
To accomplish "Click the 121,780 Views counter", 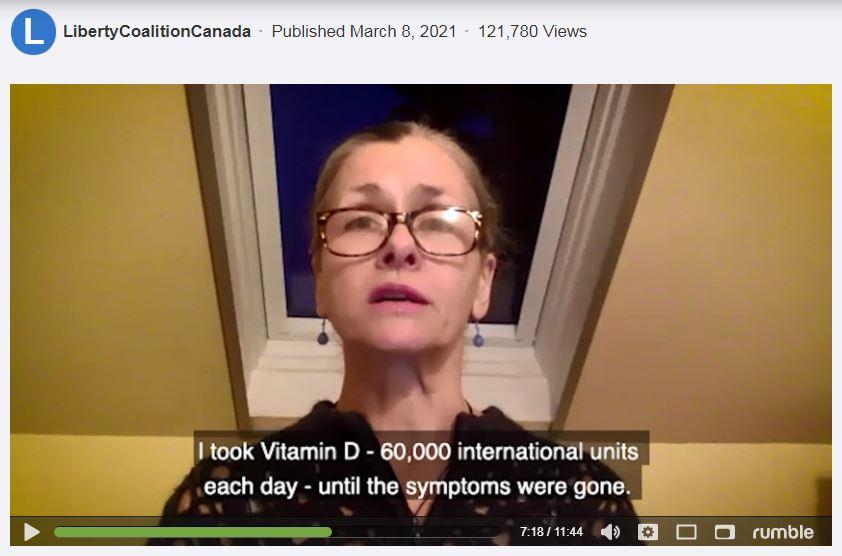I will (x=532, y=31).
